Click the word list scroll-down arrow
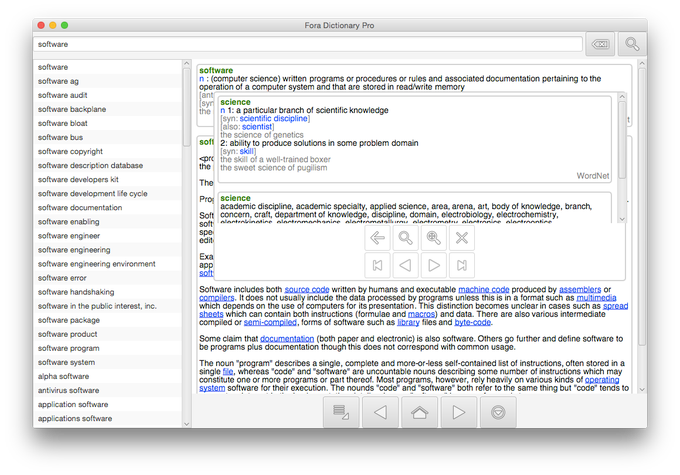Image resolution: width=680 pixels, height=475 pixels. (x=187, y=424)
